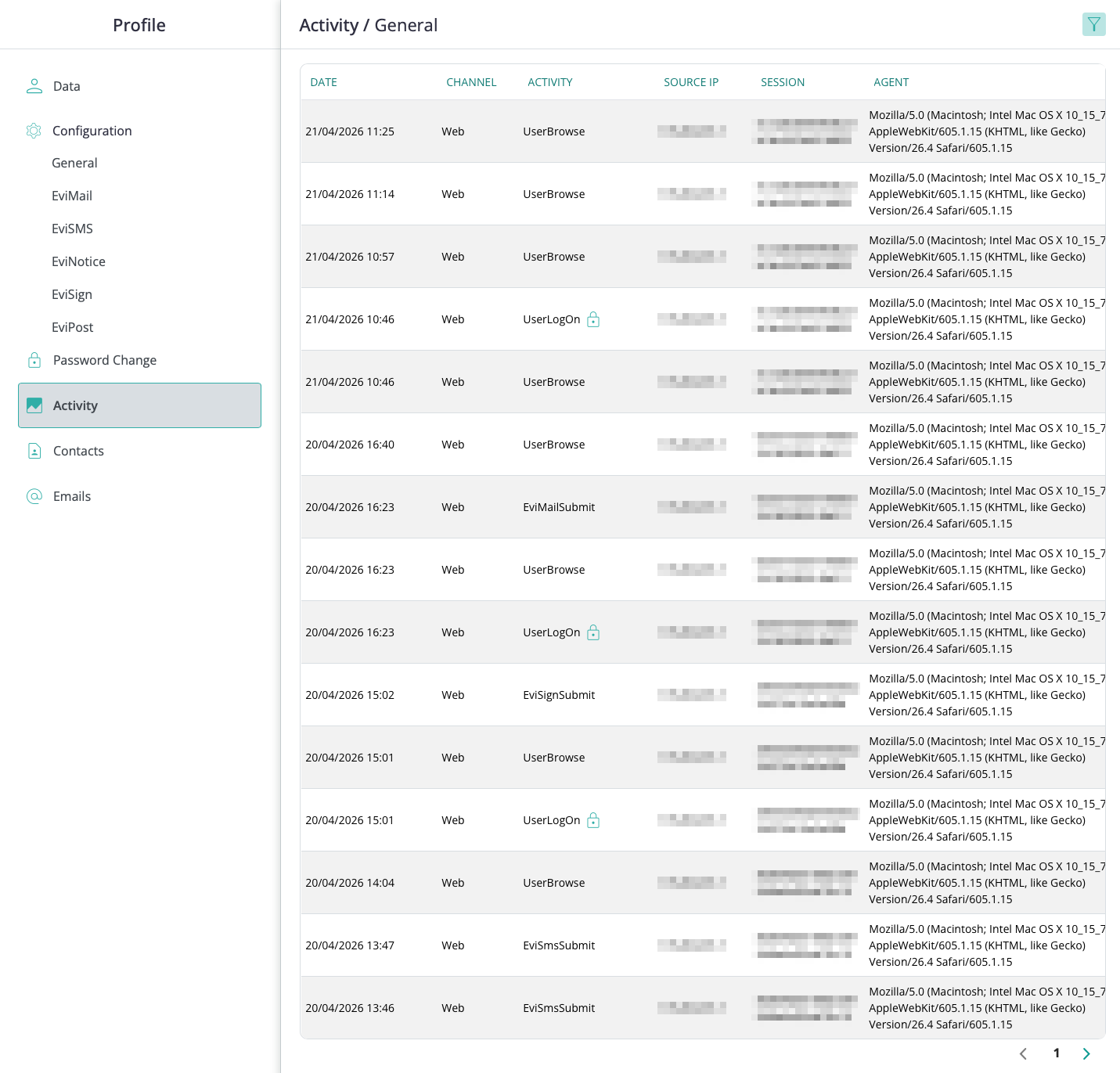Click the Data person icon
The height and width of the screenshot is (1073, 1120).
point(34,86)
